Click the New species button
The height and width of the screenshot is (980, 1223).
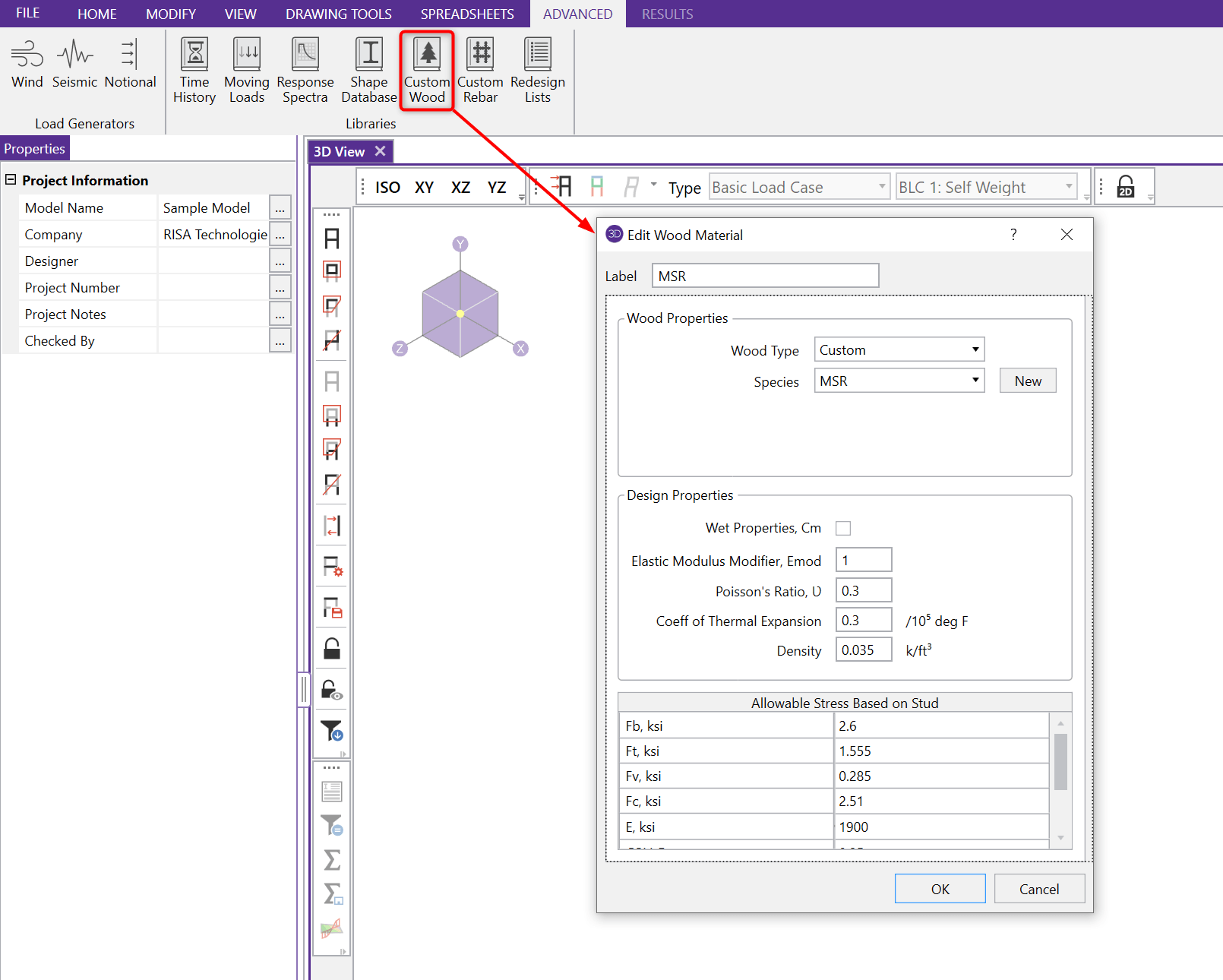coord(1028,381)
